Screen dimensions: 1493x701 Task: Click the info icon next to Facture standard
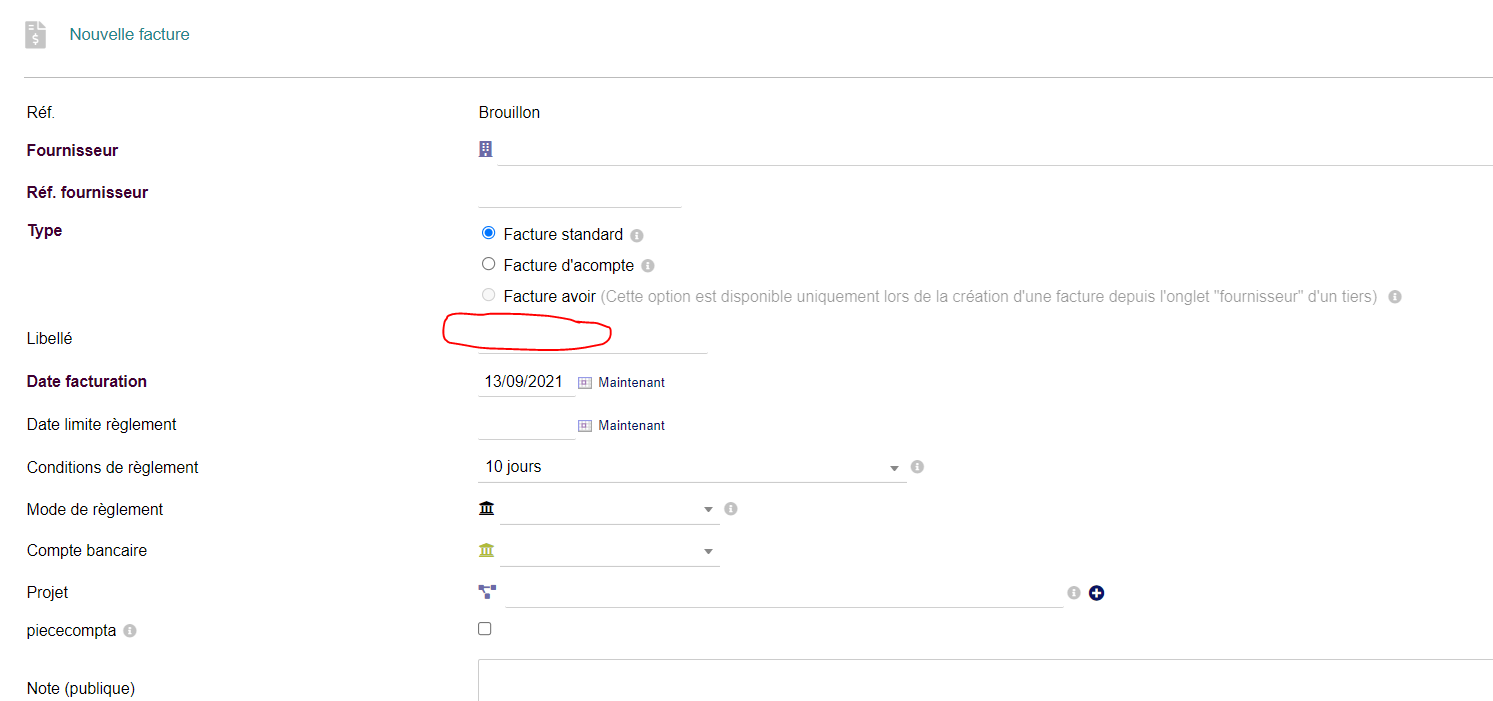pyautogui.click(x=637, y=234)
